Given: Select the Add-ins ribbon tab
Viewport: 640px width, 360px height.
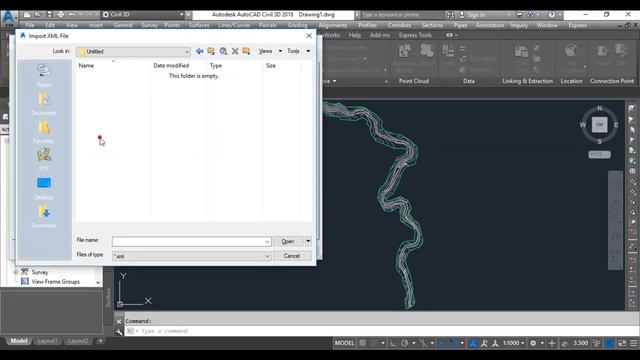Looking at the screenshot, I should (x=380, y=35).
